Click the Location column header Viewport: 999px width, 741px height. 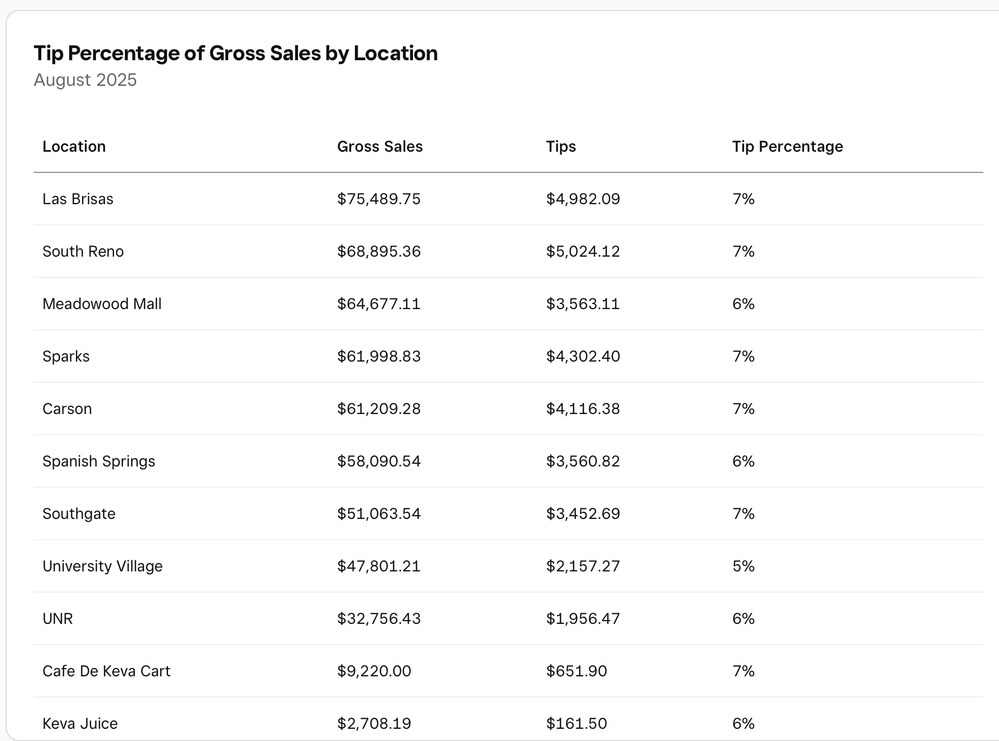coord(74,146)
